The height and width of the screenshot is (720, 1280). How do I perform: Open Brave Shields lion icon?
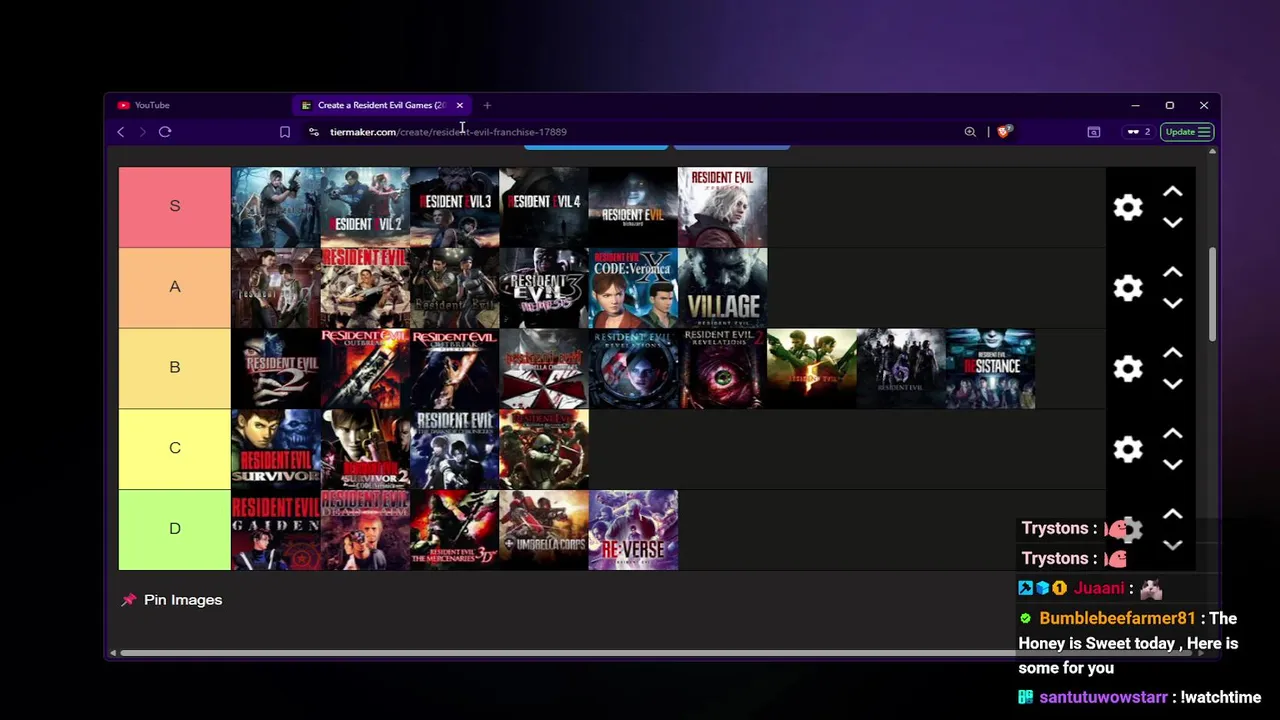pos(1004,132)
